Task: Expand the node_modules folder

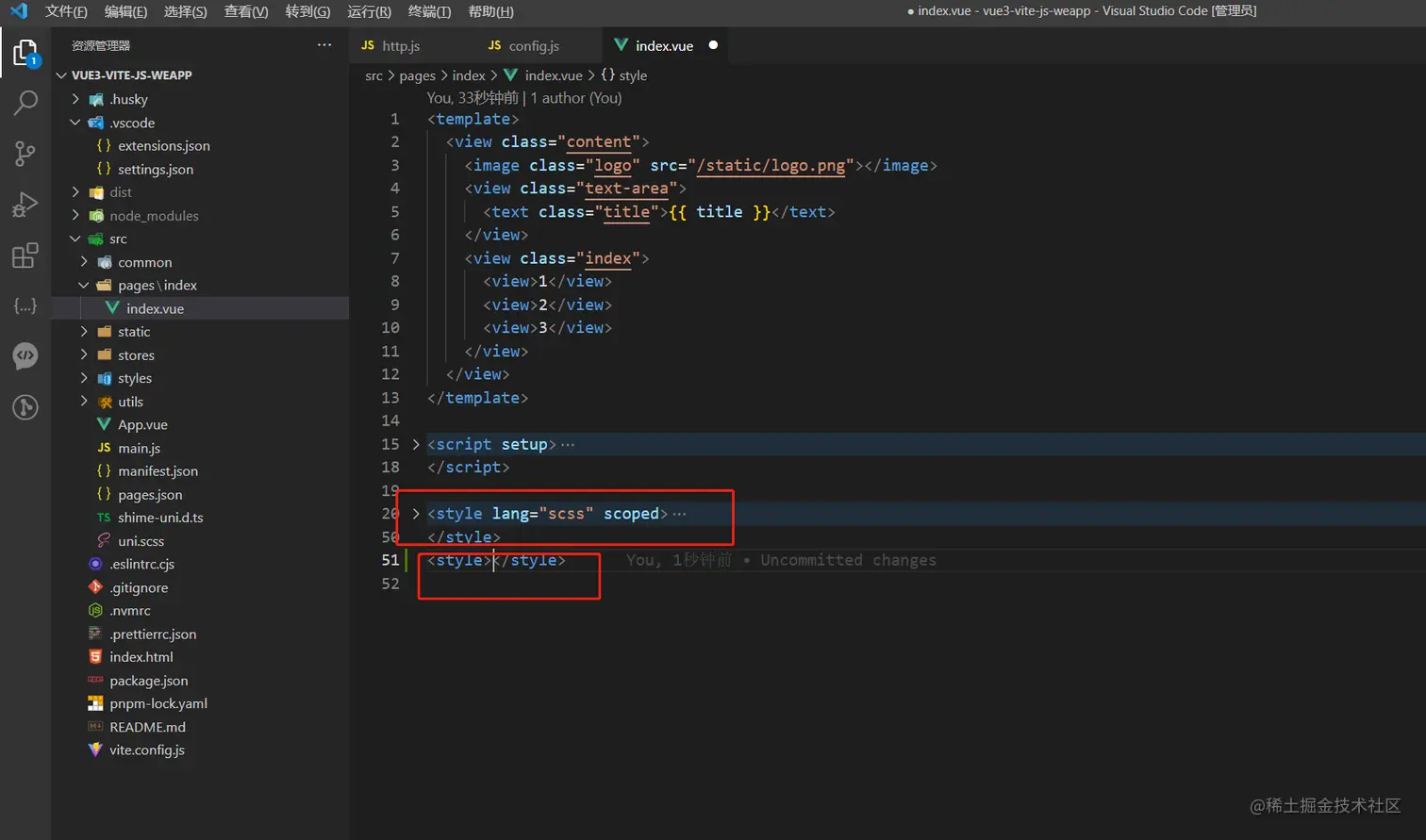Action: tap(153, 216)
